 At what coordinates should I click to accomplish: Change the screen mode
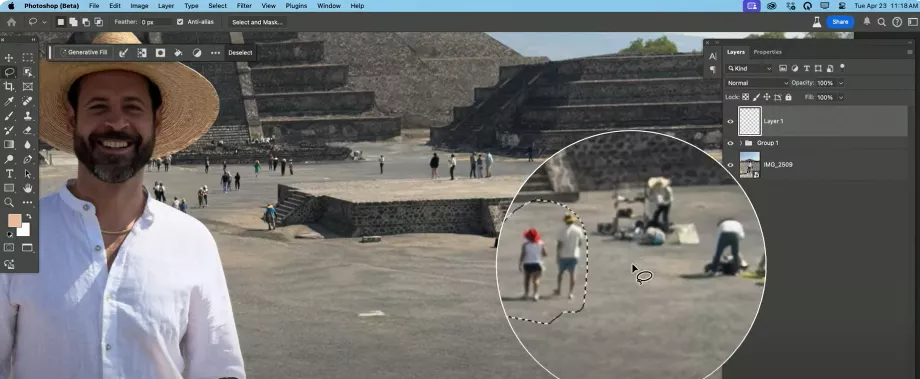[x=28, y=248]
